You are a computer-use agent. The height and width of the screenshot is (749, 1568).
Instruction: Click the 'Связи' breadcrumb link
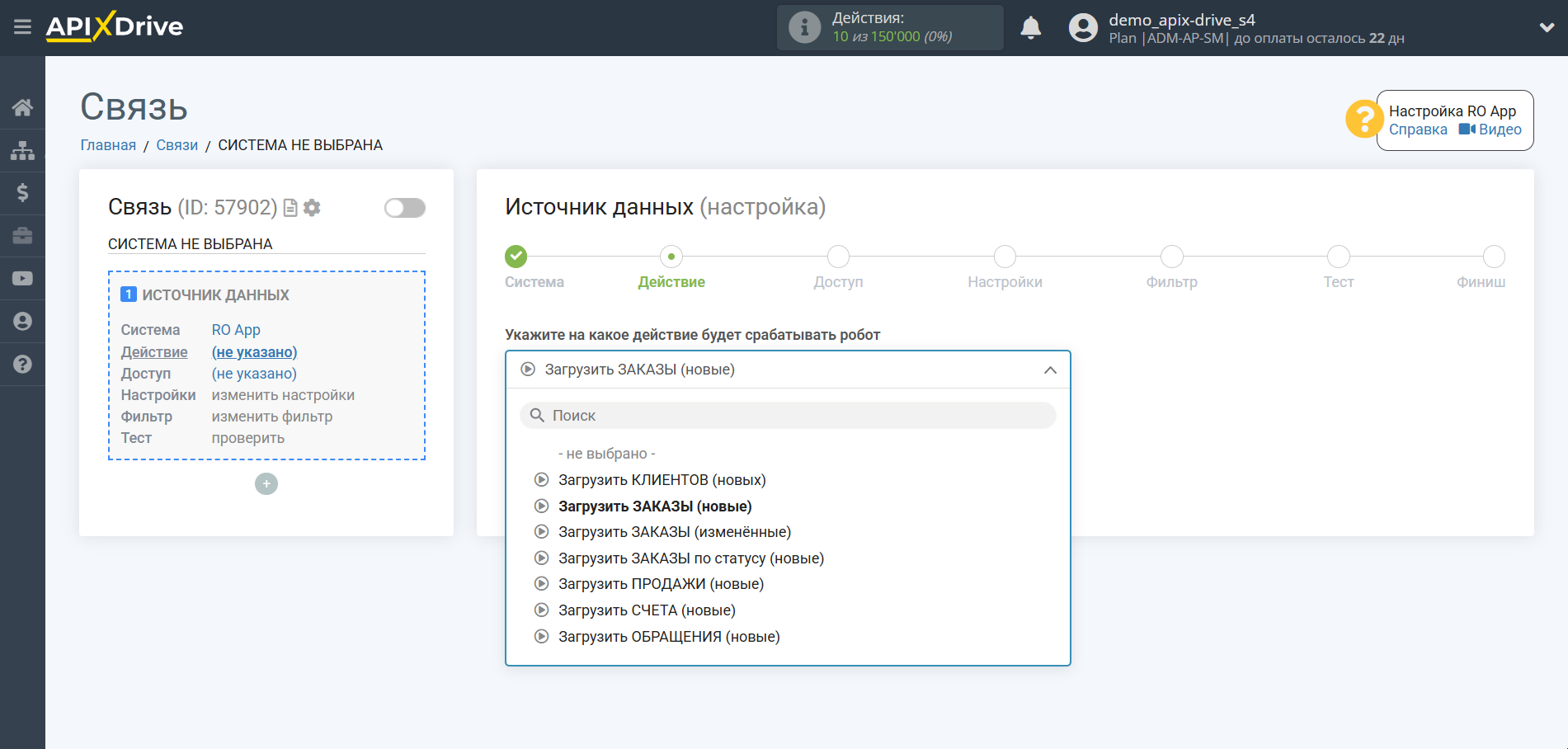click(x=177, y=145)
